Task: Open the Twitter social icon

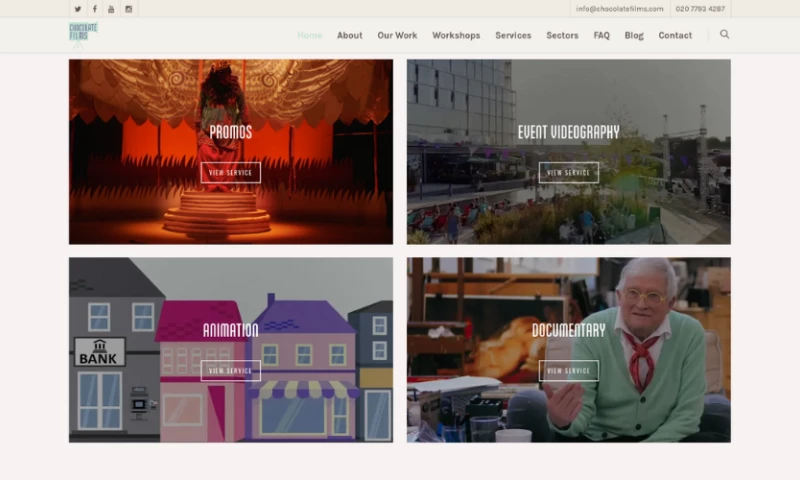Action: click(x=78, y=9)
